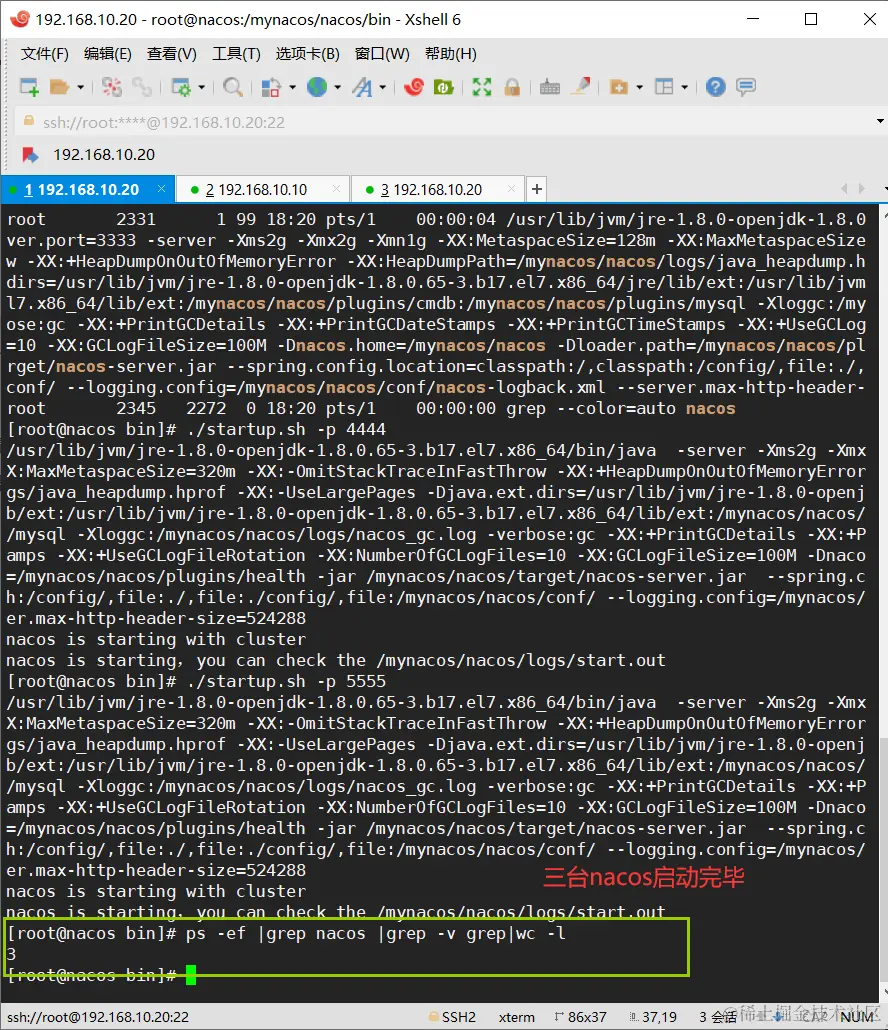Click the highlight pen icon

581,87
